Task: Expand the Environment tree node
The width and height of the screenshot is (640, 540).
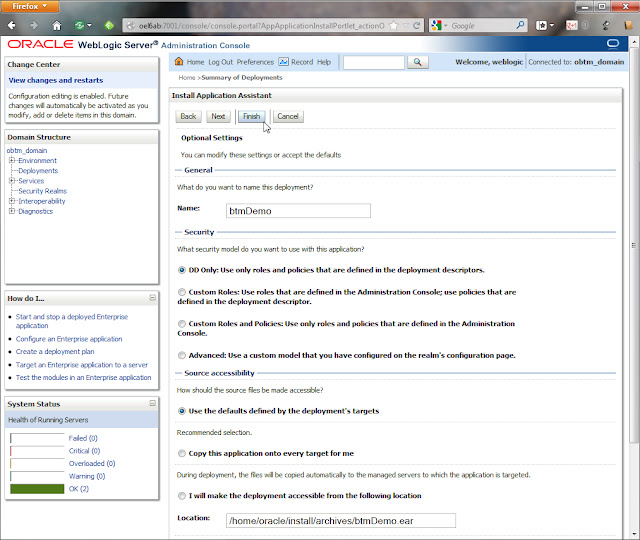Action: point(12,160)
